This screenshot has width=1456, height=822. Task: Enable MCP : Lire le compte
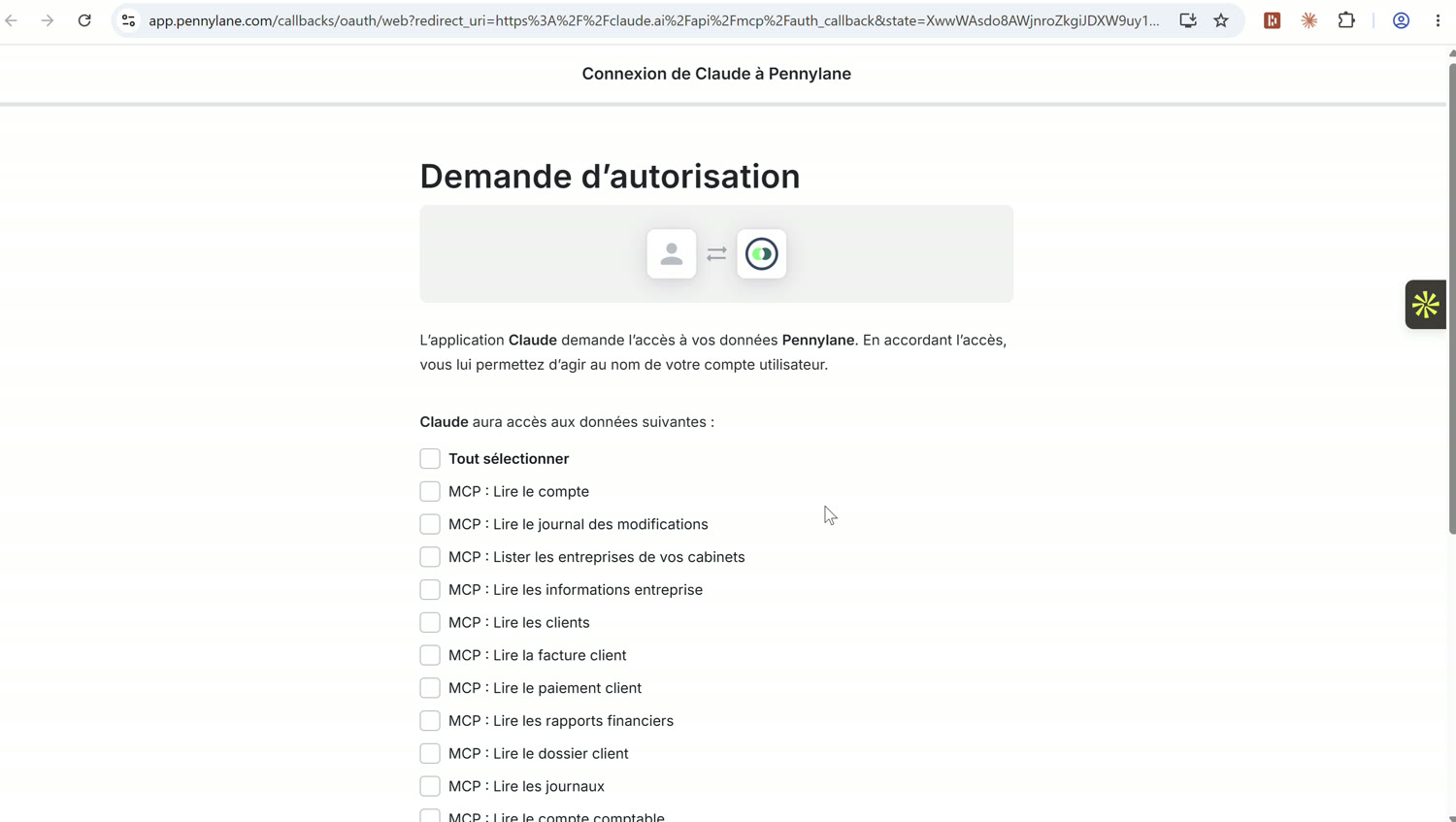(430, 491)
